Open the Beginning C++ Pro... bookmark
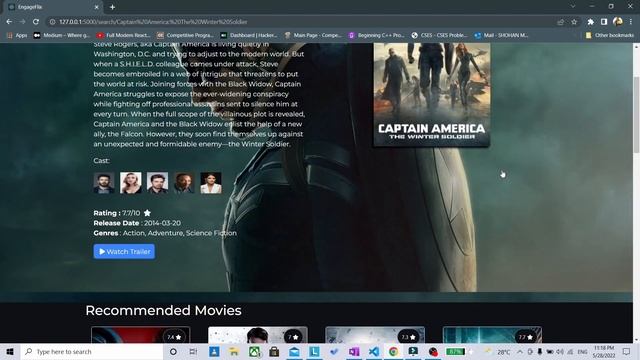 pyautogui.click(x=377, y=36)
